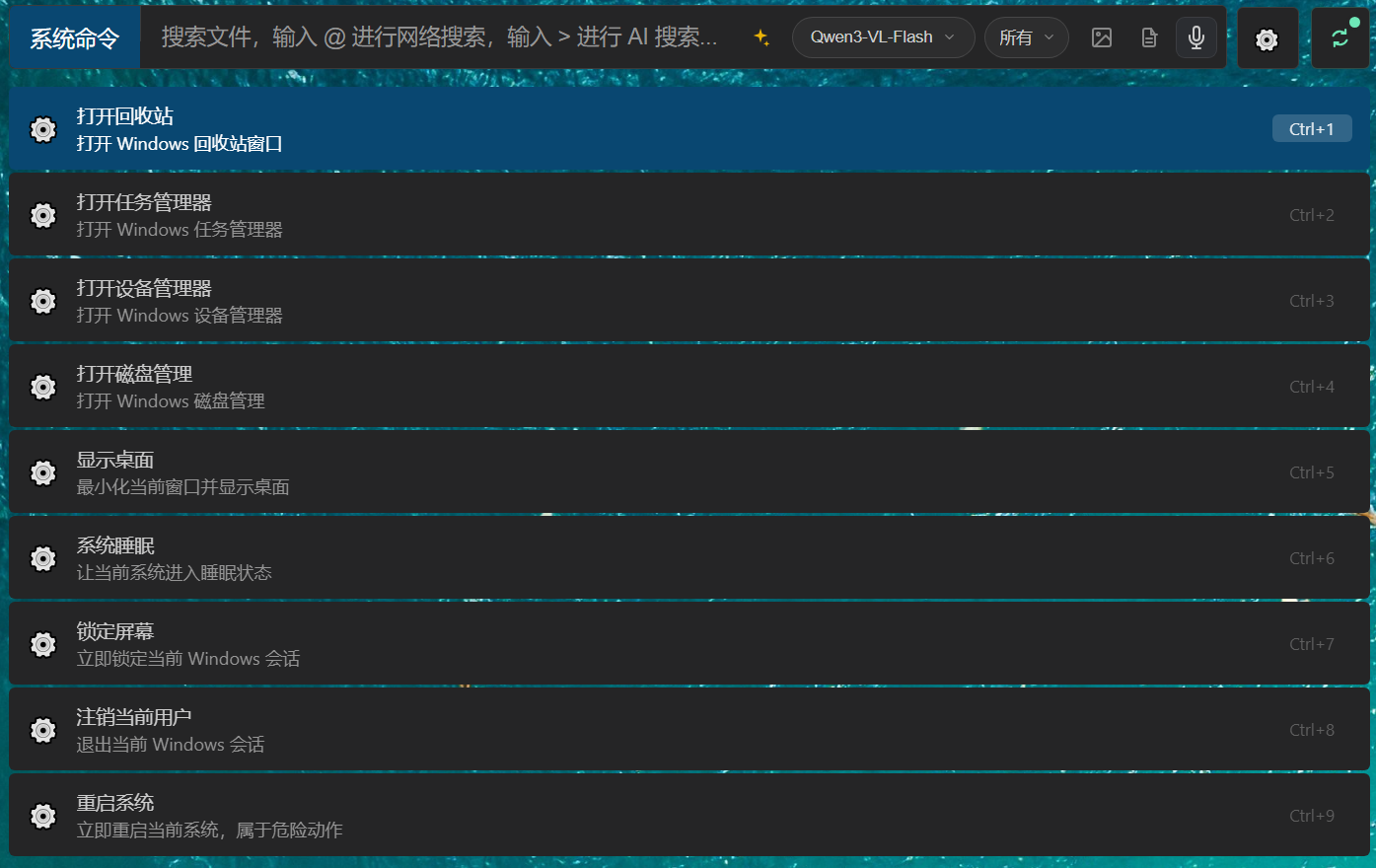Click description 立即重启当前系统，属于危险动作

click(209, 831)
